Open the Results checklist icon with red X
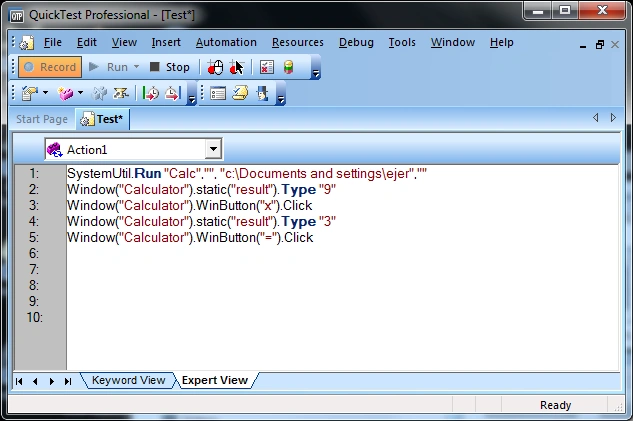Image resolution: width=633 pixels, height=421 pixels. tap(266, 67)
